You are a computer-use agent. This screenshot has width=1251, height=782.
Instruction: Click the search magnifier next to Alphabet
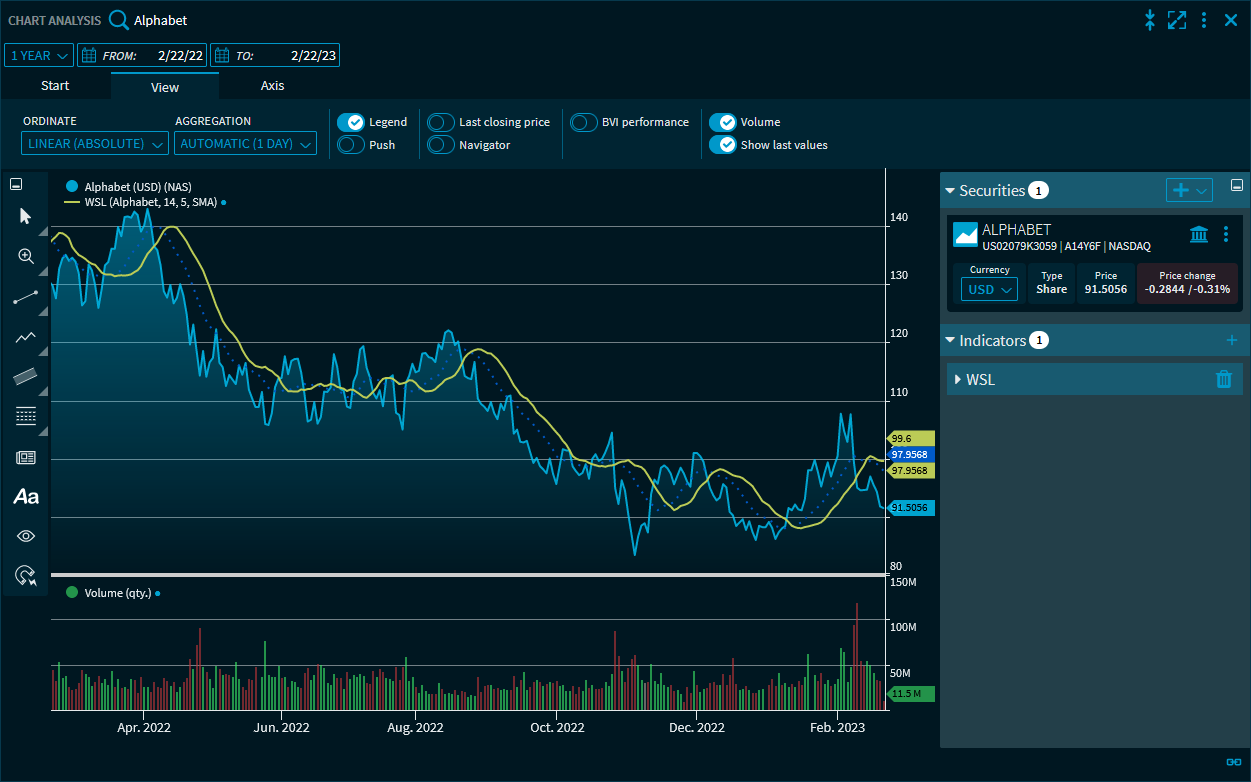119,20
